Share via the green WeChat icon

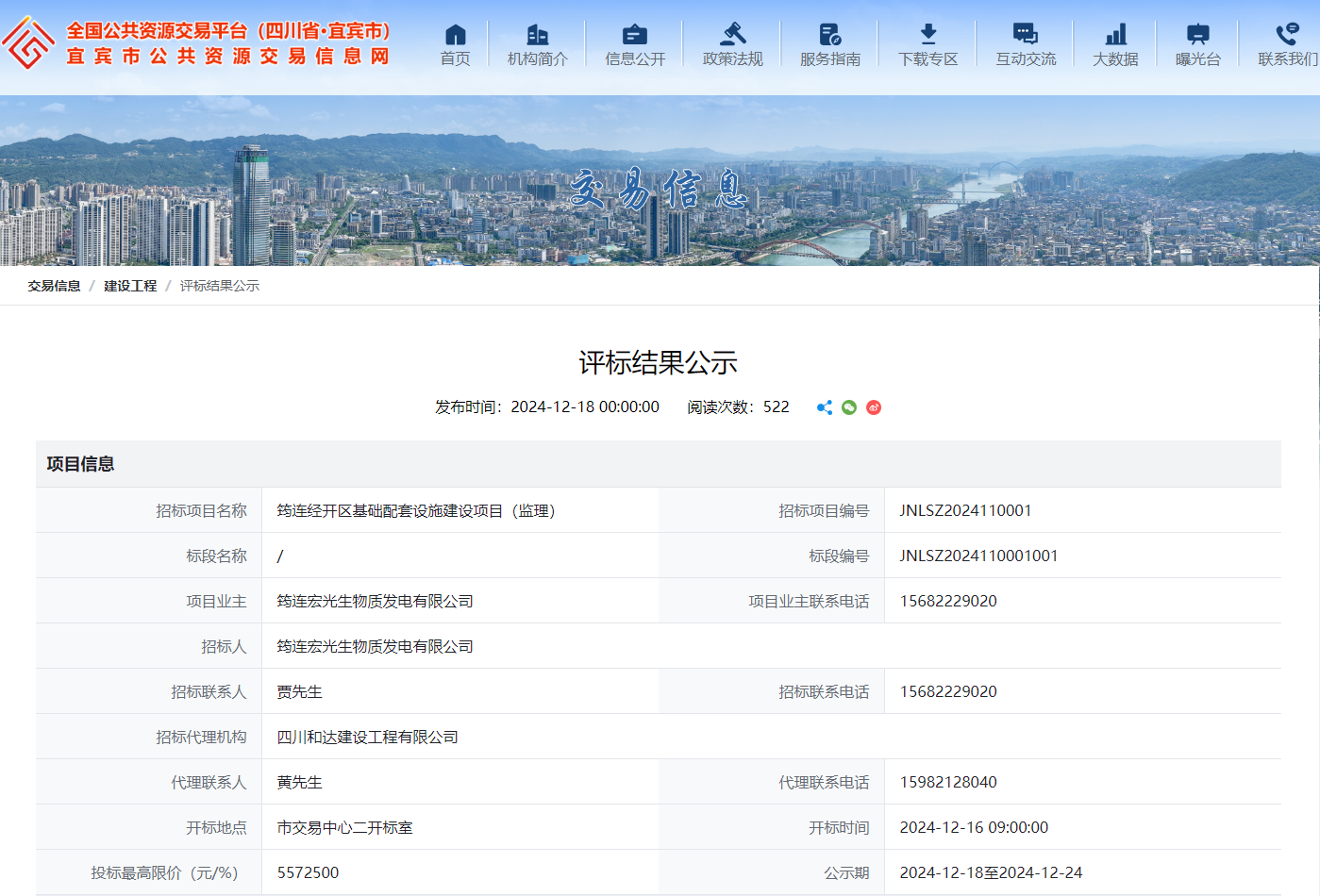click(849, 407)
